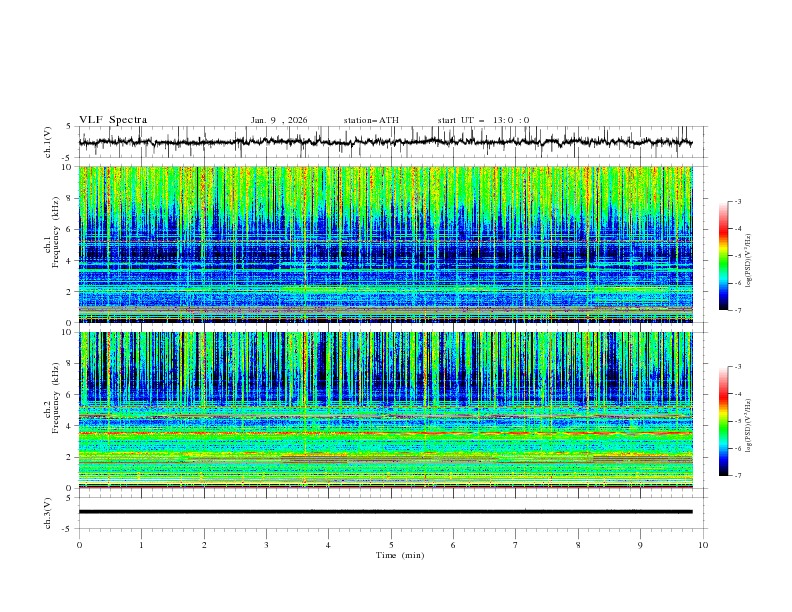Click the ch.1 PSD color scale bar
The width and height of the screenshot is (792, 612).
click(723, 256)
